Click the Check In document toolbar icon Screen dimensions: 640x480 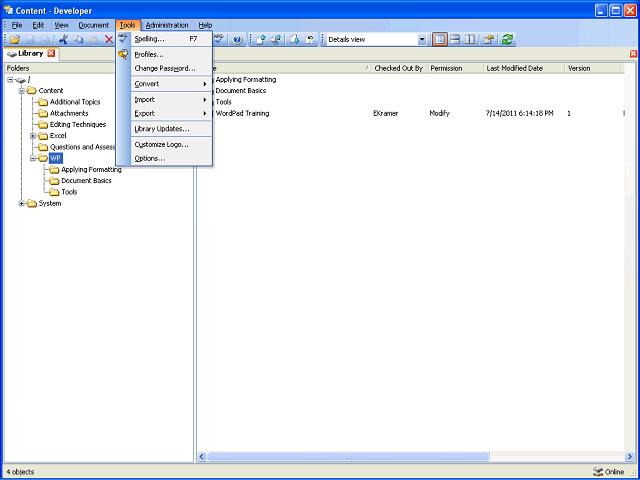(261, 40)
